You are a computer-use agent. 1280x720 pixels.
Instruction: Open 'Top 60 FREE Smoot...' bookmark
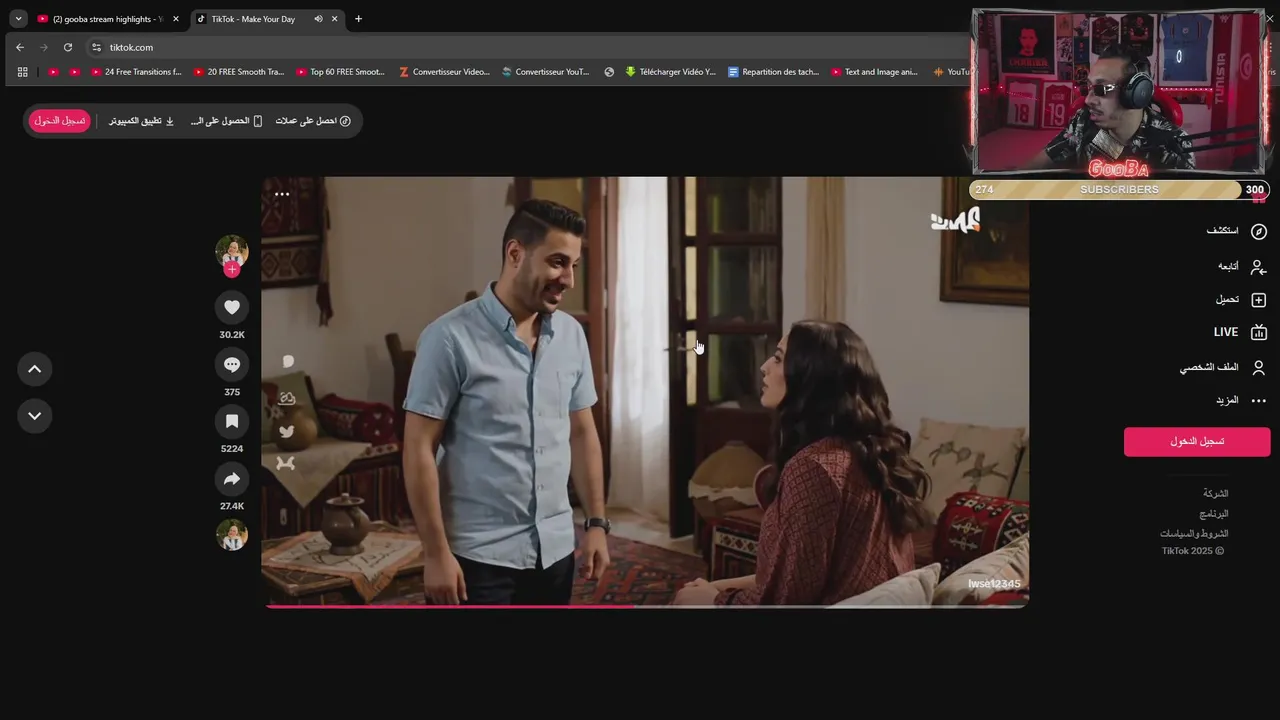[341, 72]
